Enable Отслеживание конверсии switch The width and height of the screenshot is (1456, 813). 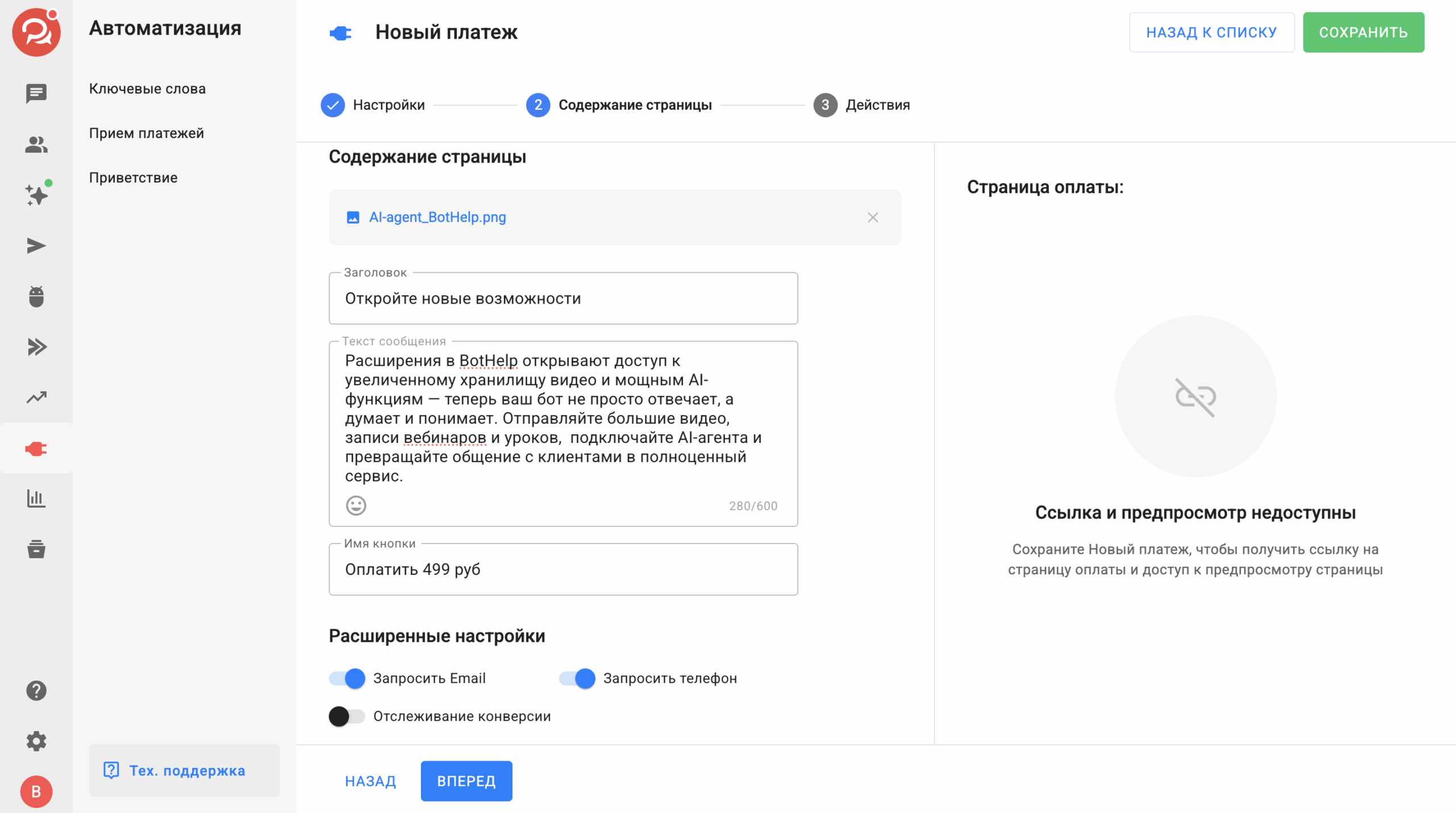(x=348, y=716)
